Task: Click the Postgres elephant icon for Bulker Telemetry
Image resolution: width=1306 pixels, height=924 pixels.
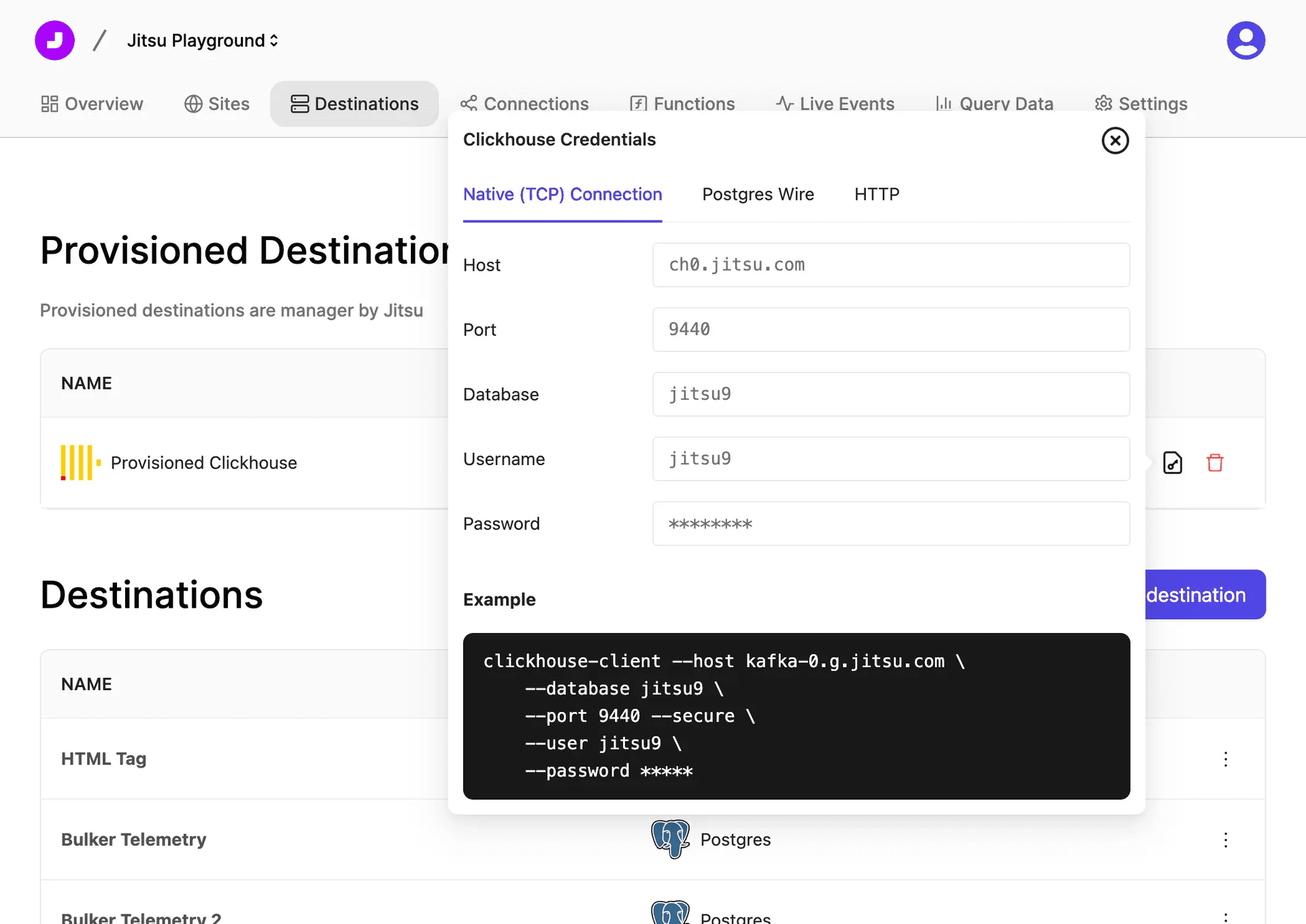Action: (x=671, y=839)
